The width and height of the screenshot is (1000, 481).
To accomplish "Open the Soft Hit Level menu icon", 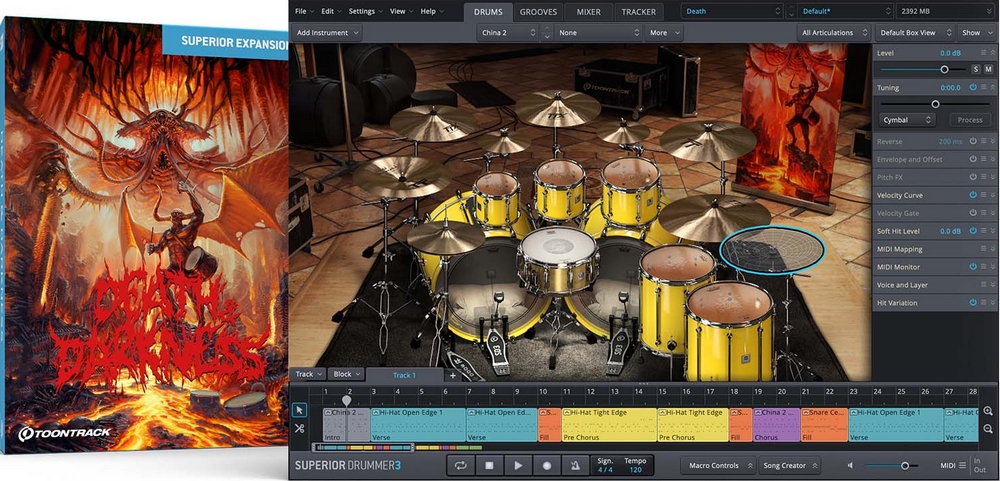I will point(983,231).
